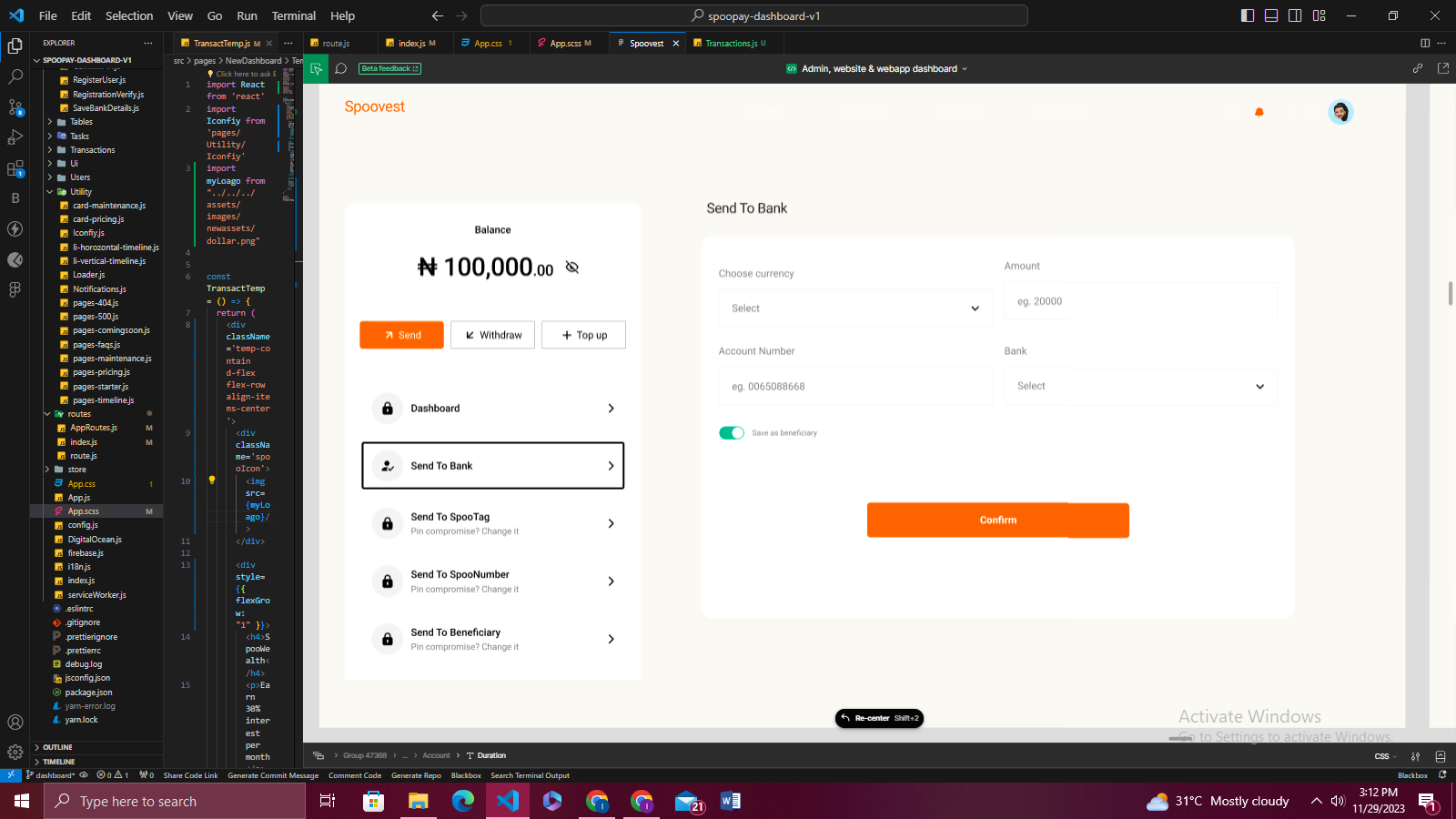Toggle the secondary side bar layout icon
Image resolution: width=1456 pixels, height=819 pixels.
tap(1295, 15)
